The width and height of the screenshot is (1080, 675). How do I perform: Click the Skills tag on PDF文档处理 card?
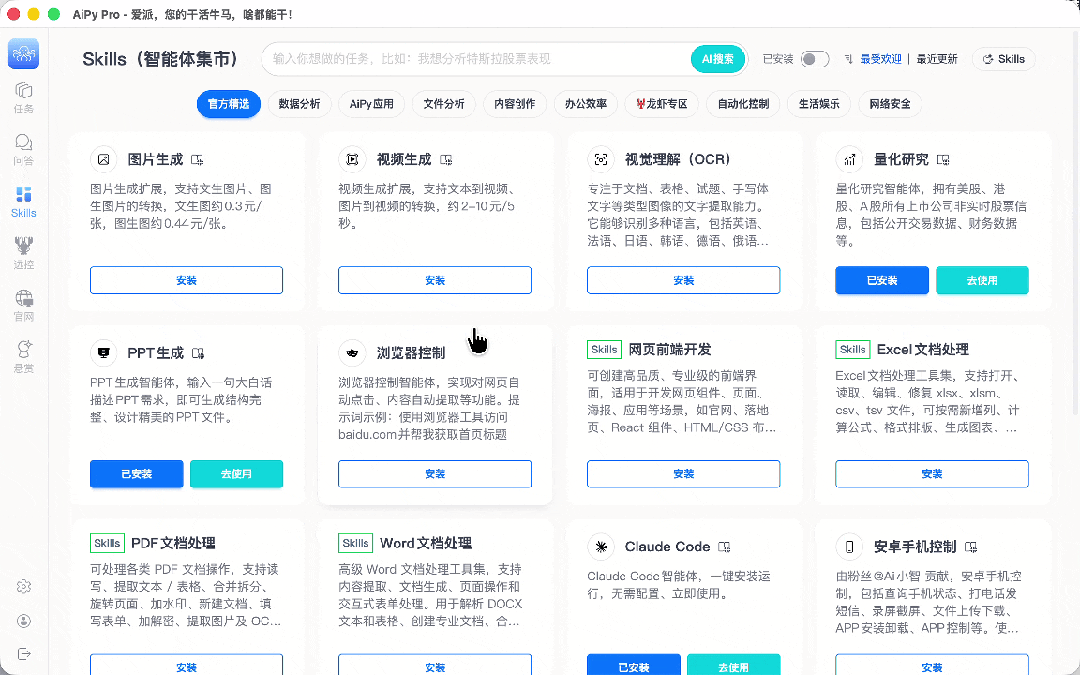pos(107,543)
